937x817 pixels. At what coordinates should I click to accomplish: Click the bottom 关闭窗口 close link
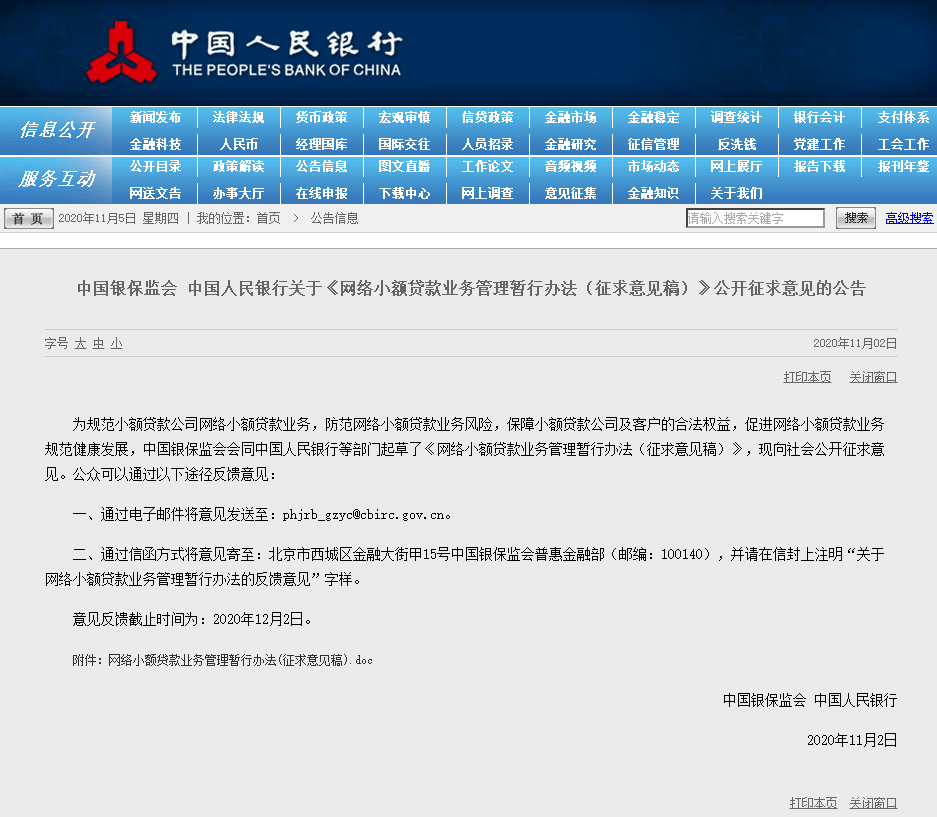pos(873,803)
